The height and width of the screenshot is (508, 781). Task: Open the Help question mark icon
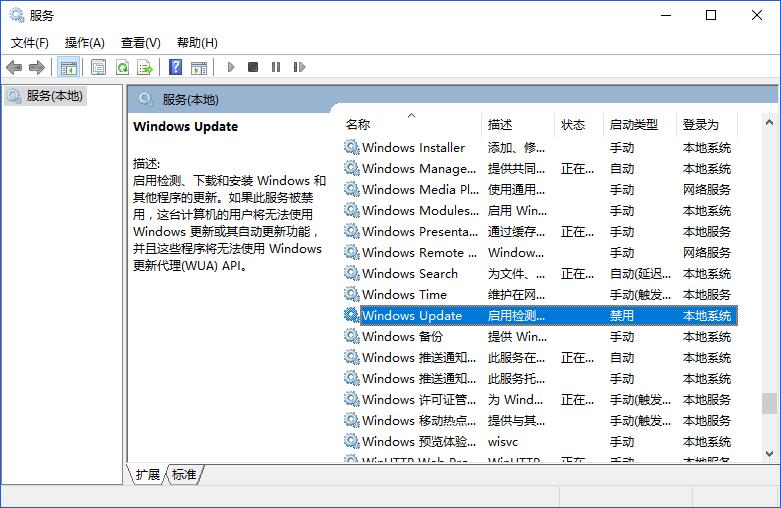click(x=175, y=67)
